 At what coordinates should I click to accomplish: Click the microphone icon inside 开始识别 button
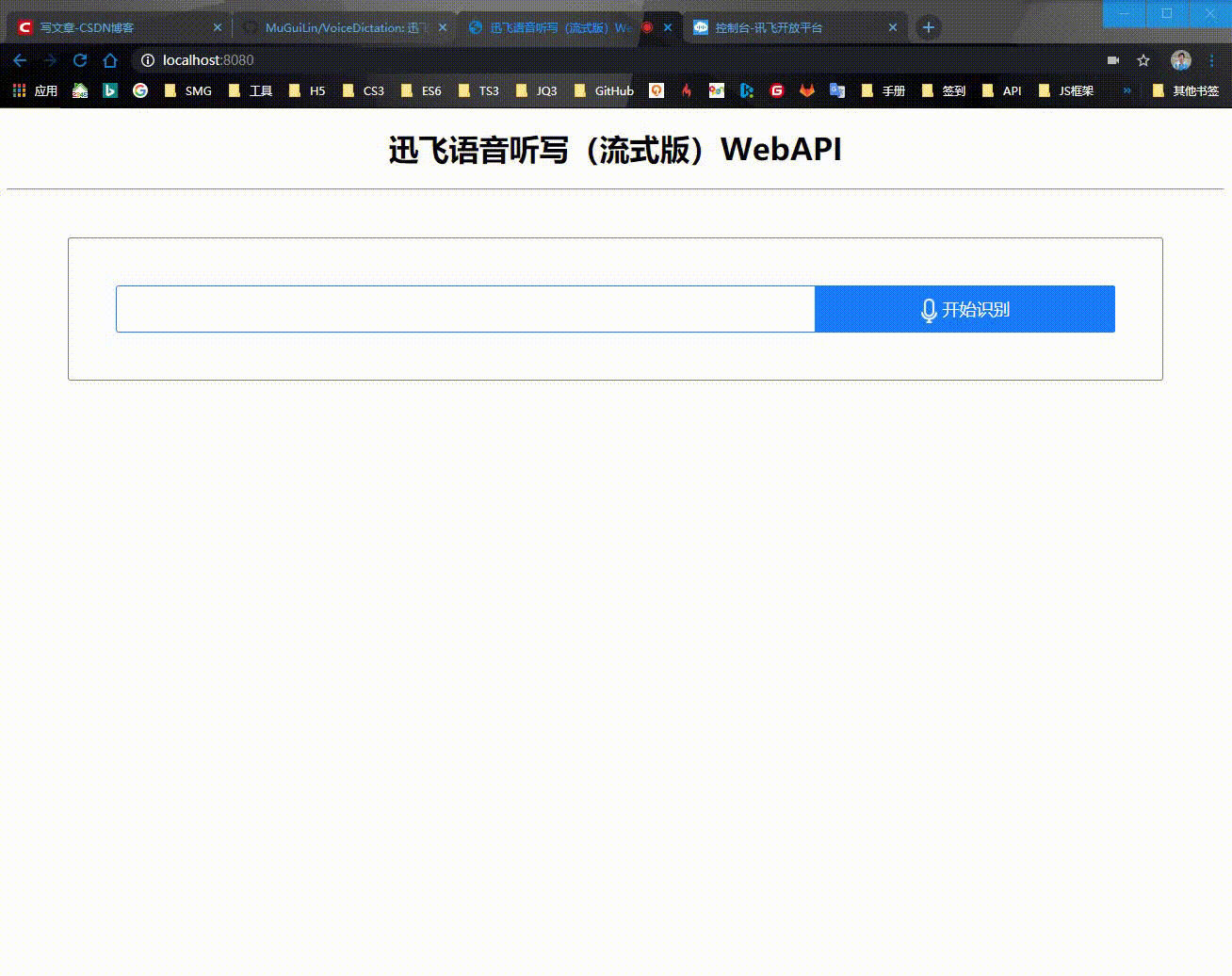(x=928, y=309)
